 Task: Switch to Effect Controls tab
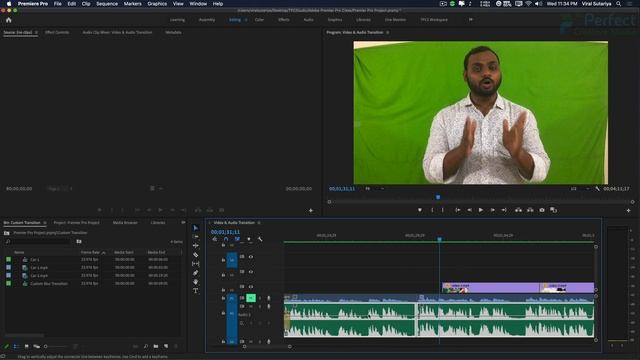57,32
